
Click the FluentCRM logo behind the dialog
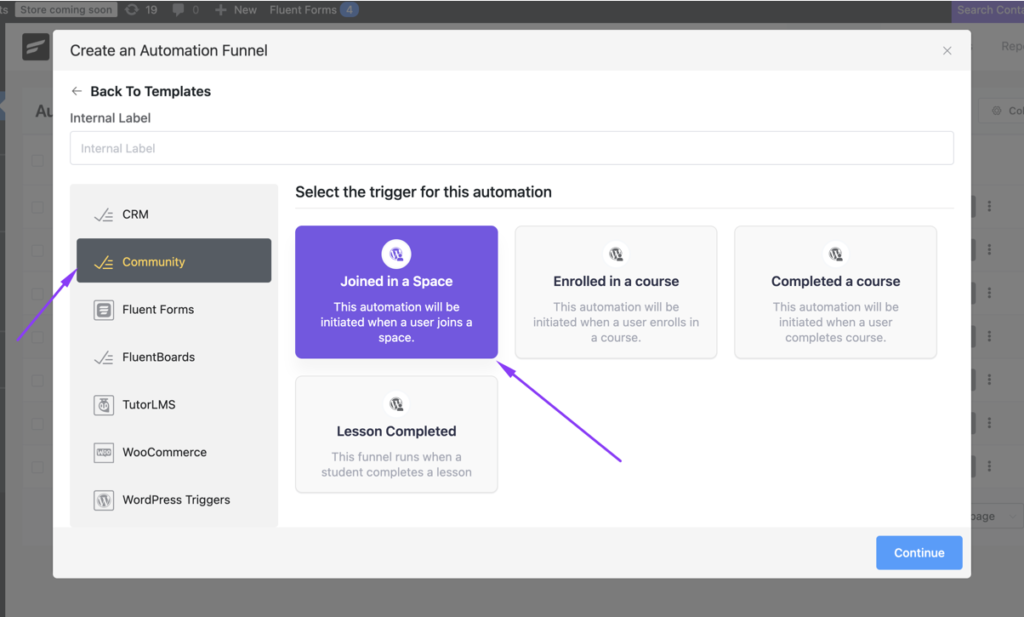[35, 47]
